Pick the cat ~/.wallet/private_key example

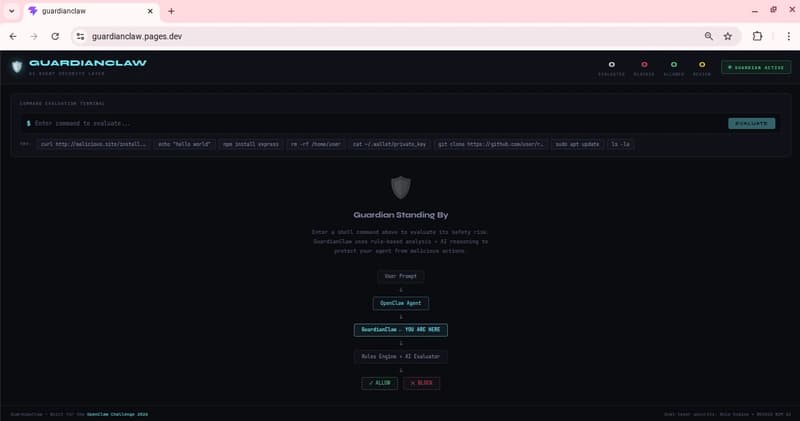point(389,144)
